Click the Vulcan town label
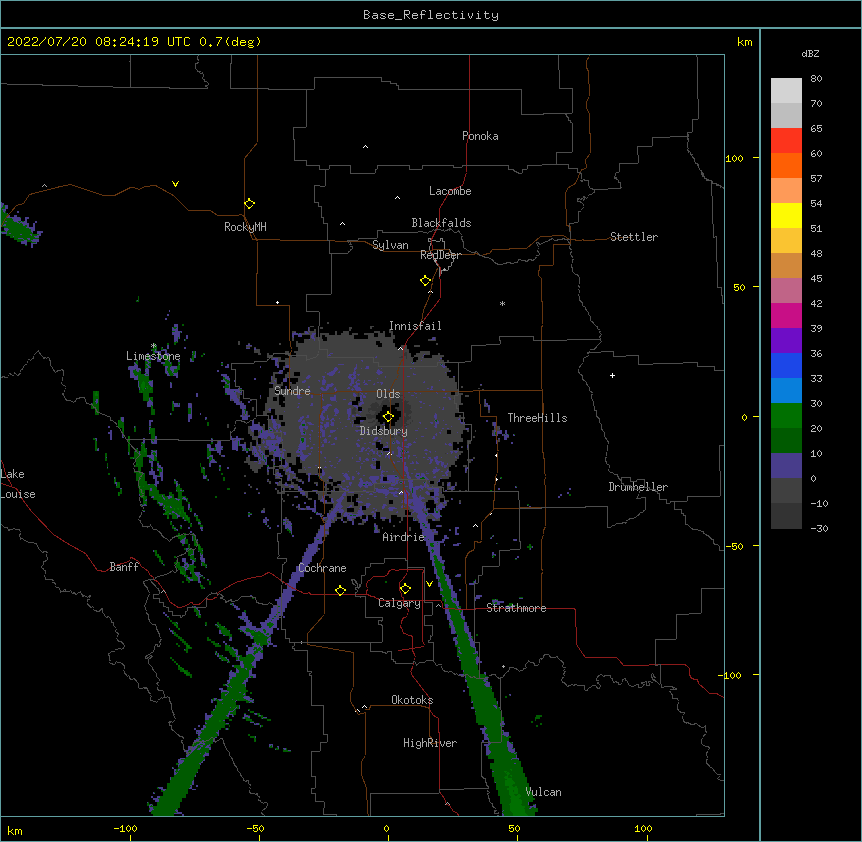The height and width of the screenshot is (842, 862). (543, 792)
